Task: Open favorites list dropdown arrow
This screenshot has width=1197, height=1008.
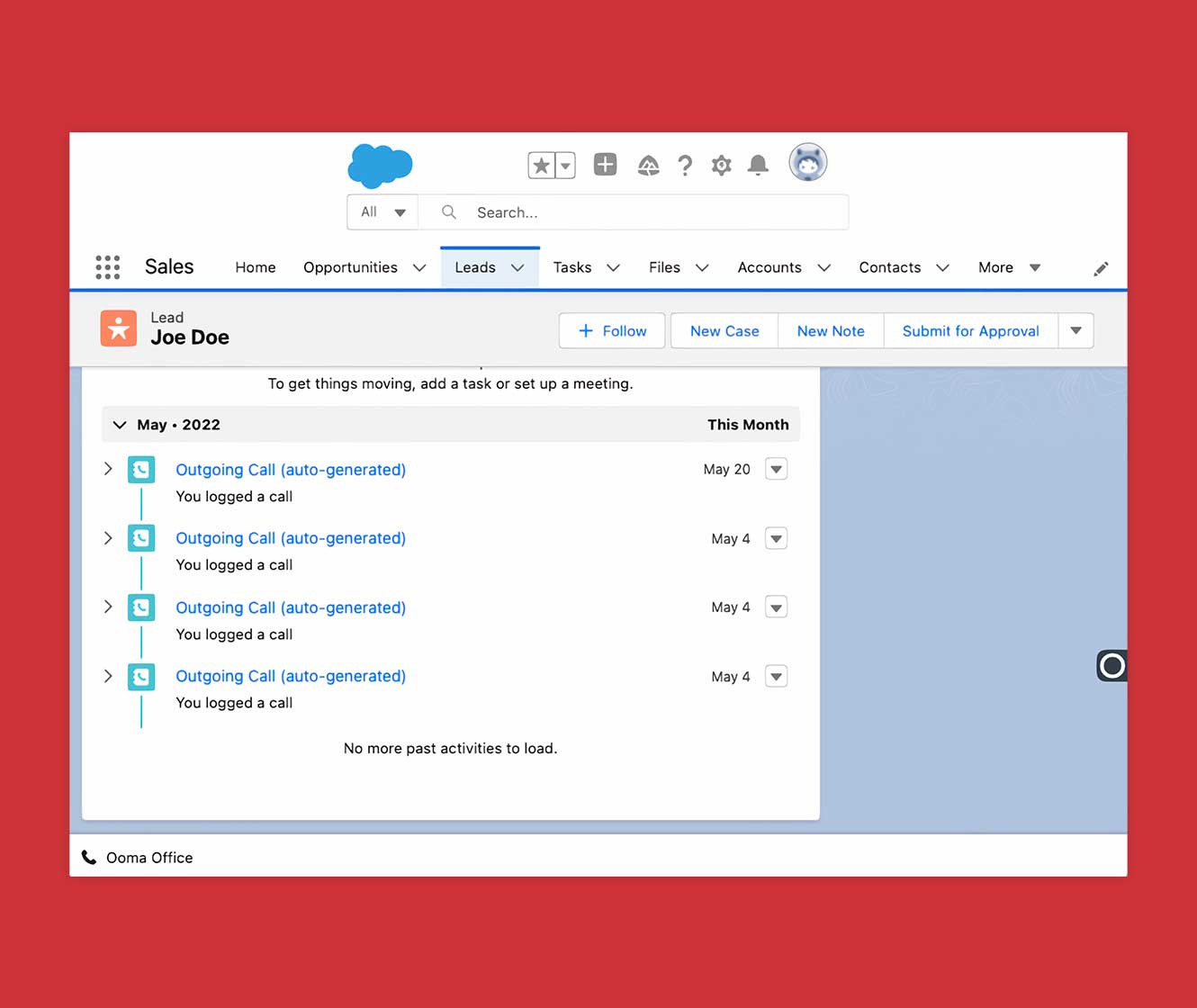Action: tap(565, 166)
